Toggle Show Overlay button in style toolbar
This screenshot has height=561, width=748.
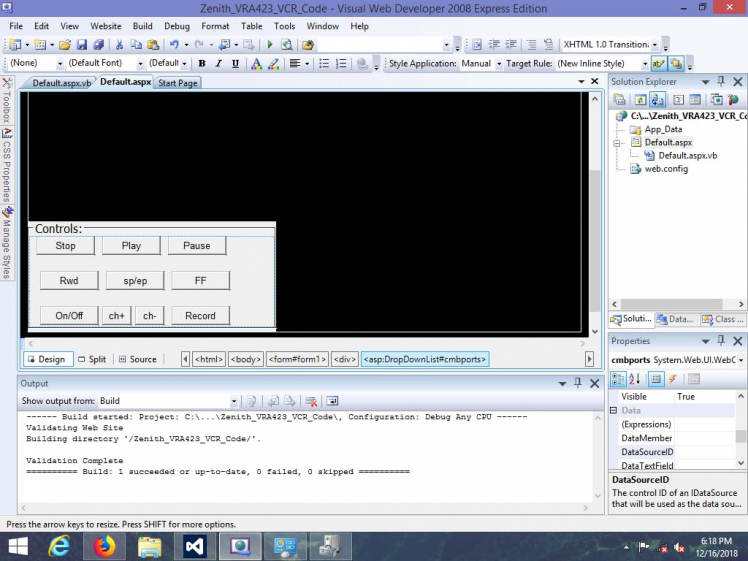click(675, 63)
